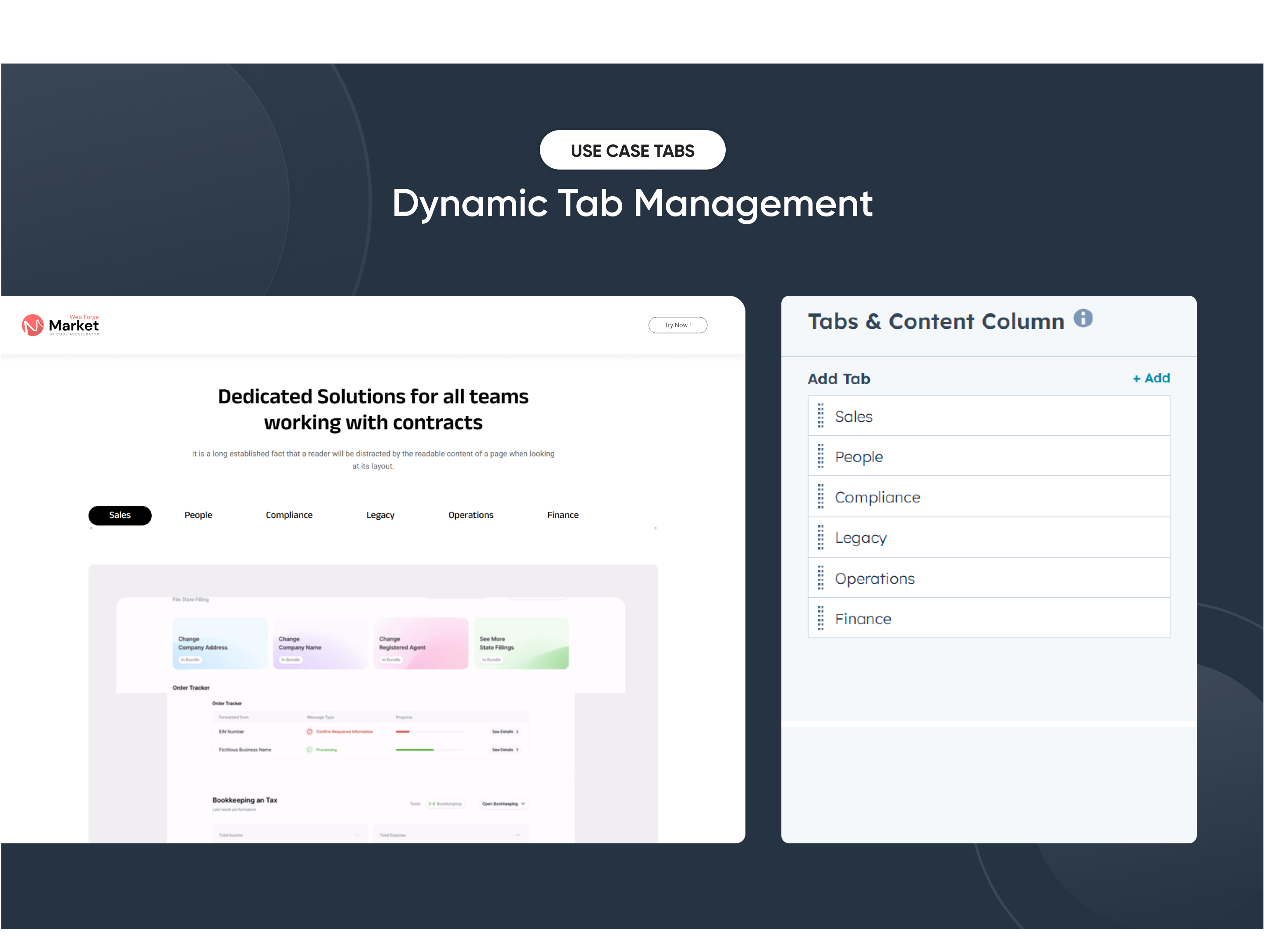Grab the drag handle next to Sales tab
The width and height of the screenshot is (1270, 952).
(x=821, y=416)
